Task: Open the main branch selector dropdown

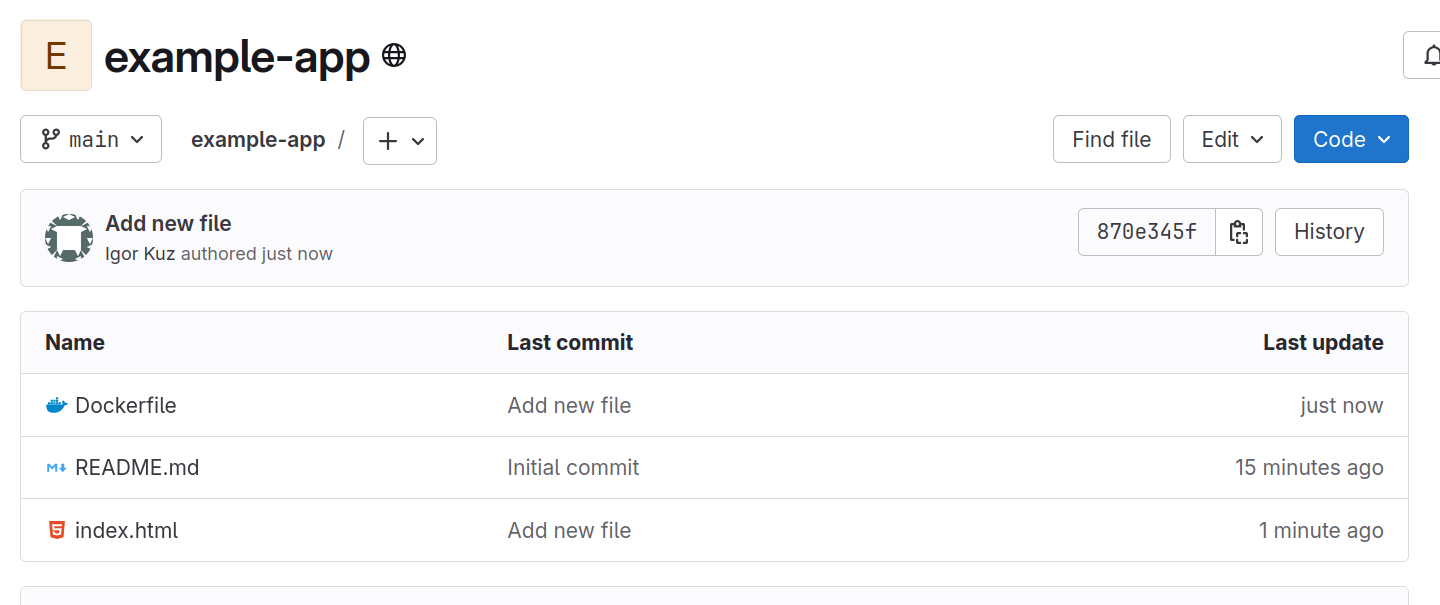Action: tap(91, 140)
